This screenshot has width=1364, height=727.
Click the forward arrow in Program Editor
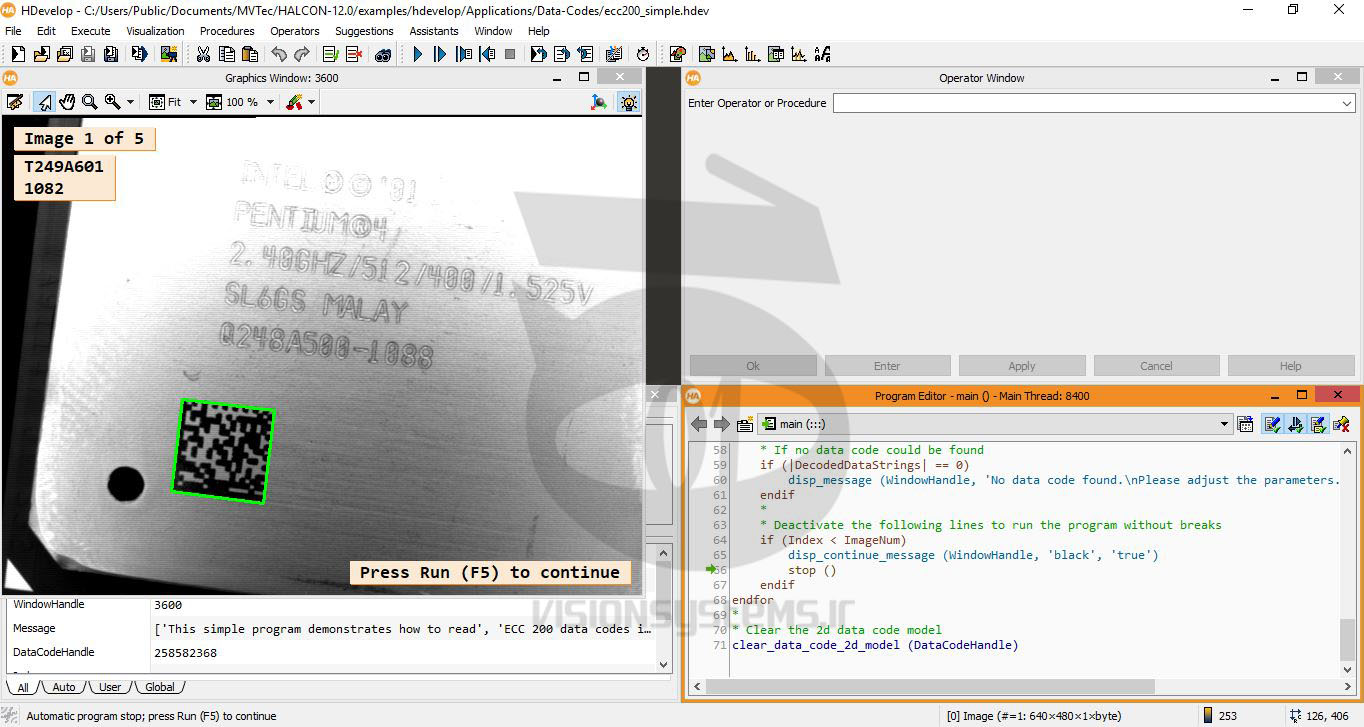pos(722,424)
